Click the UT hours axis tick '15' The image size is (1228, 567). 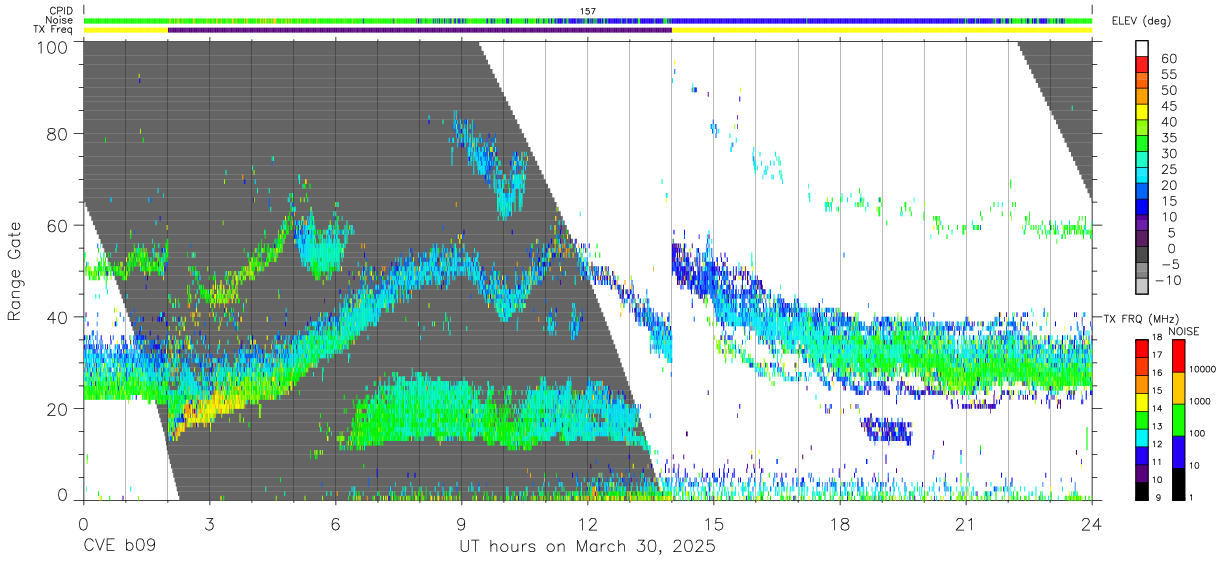pyautogui.click(x=714, y=524)
